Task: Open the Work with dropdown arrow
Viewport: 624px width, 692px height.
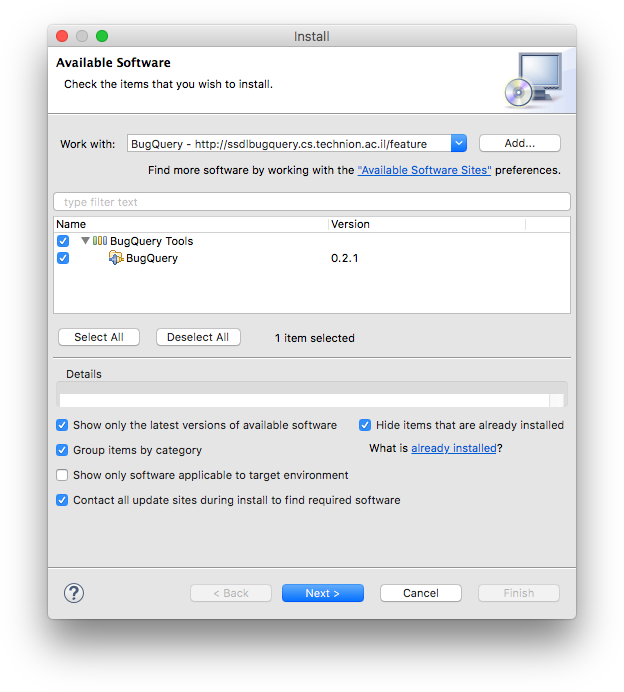Action: coord(459,143)
